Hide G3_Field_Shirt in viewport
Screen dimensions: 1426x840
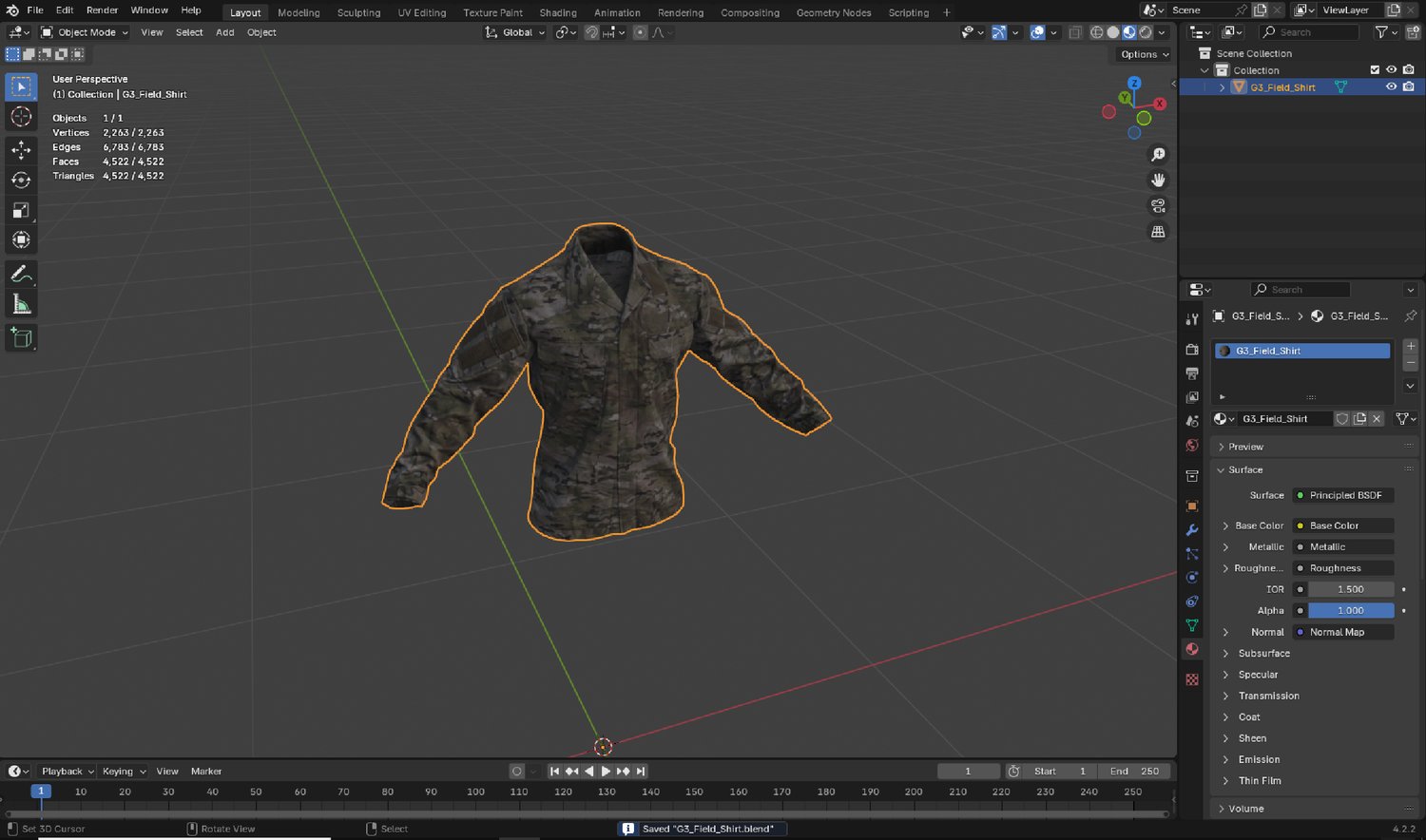(x=1391, y=86)
